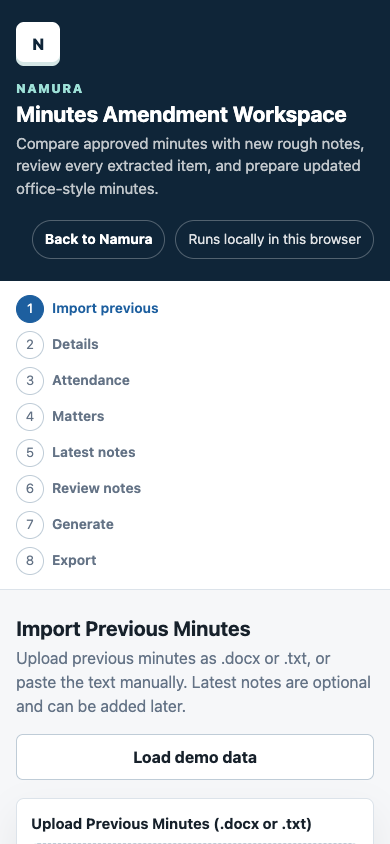Click the Compare approved minutes description text
Image resolution: width=390 pixels, height=844 pixels.
pos(190,167)
